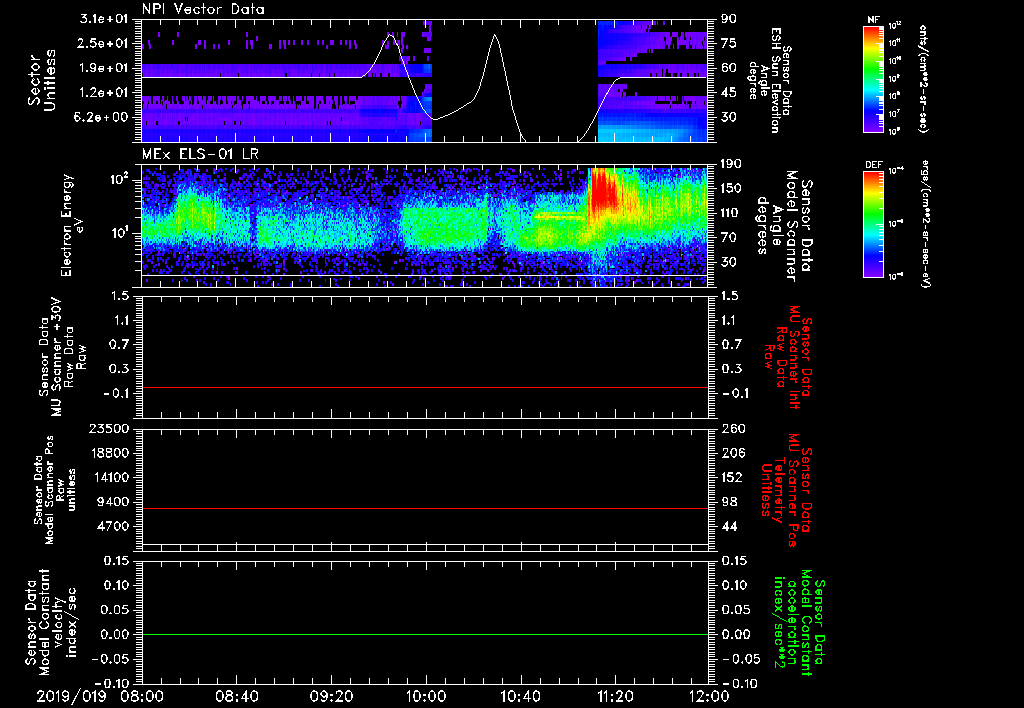Click the 09:20 time axis label
Viewport: 1024px width, 708px height.
point(331,696)
